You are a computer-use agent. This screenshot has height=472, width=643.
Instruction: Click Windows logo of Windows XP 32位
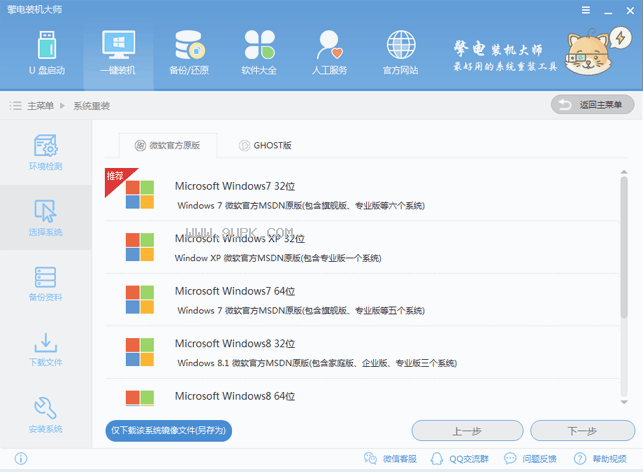click(x=140, y=247)
